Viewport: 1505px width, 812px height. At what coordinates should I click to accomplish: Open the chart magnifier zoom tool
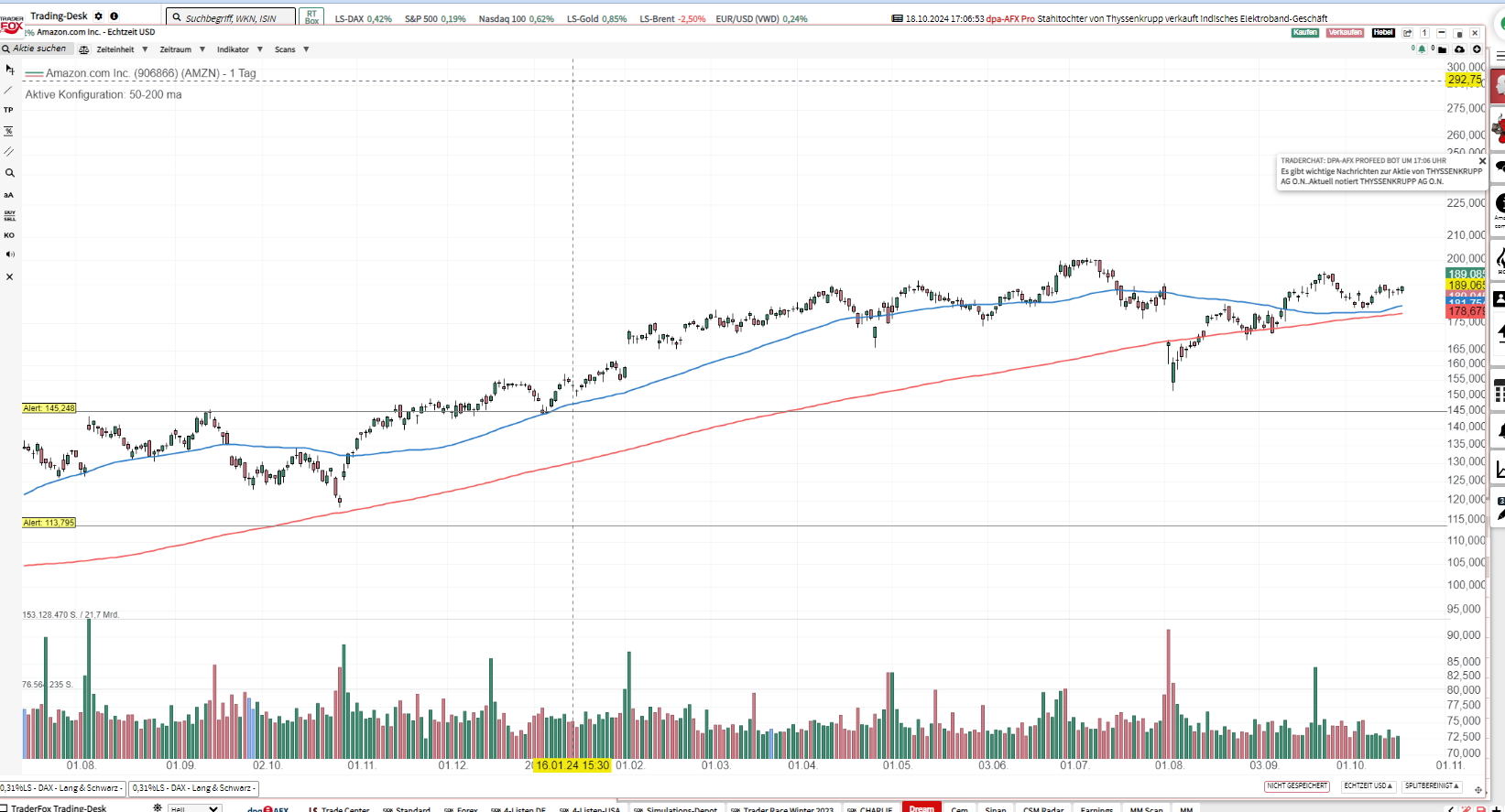tap(8, 173)
